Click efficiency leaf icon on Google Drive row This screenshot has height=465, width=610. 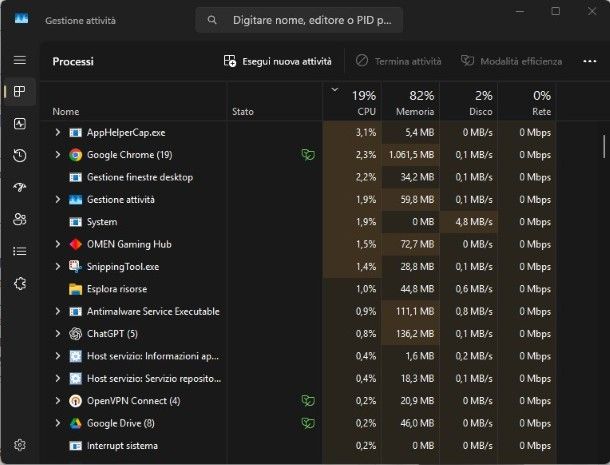[x=308, y=423]
